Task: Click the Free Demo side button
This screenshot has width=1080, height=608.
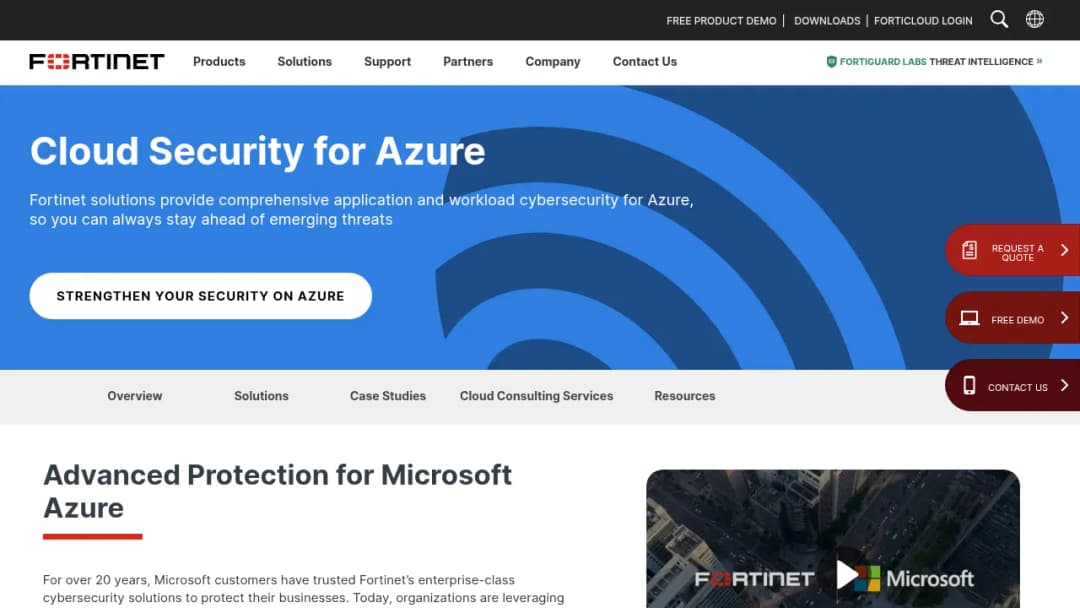Action: pyautogui.click(x=1012, y=317)
